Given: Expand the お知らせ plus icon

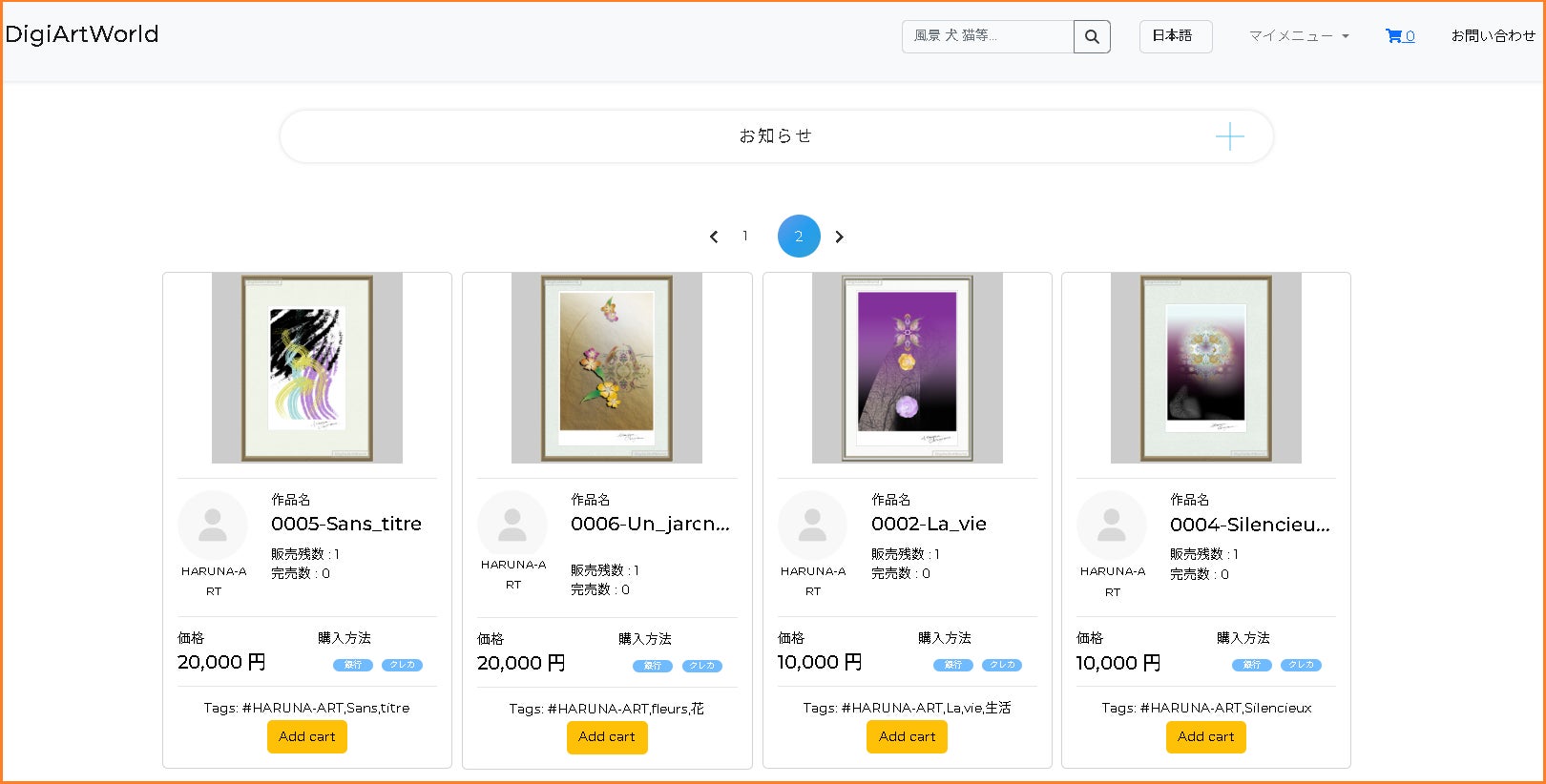Looking at the screenshot, I should click(1229, 136).
